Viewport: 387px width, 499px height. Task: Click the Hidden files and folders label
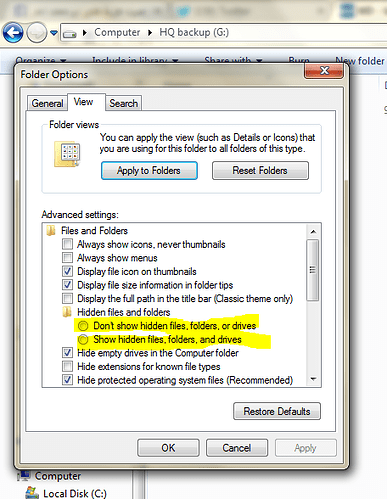124,312
